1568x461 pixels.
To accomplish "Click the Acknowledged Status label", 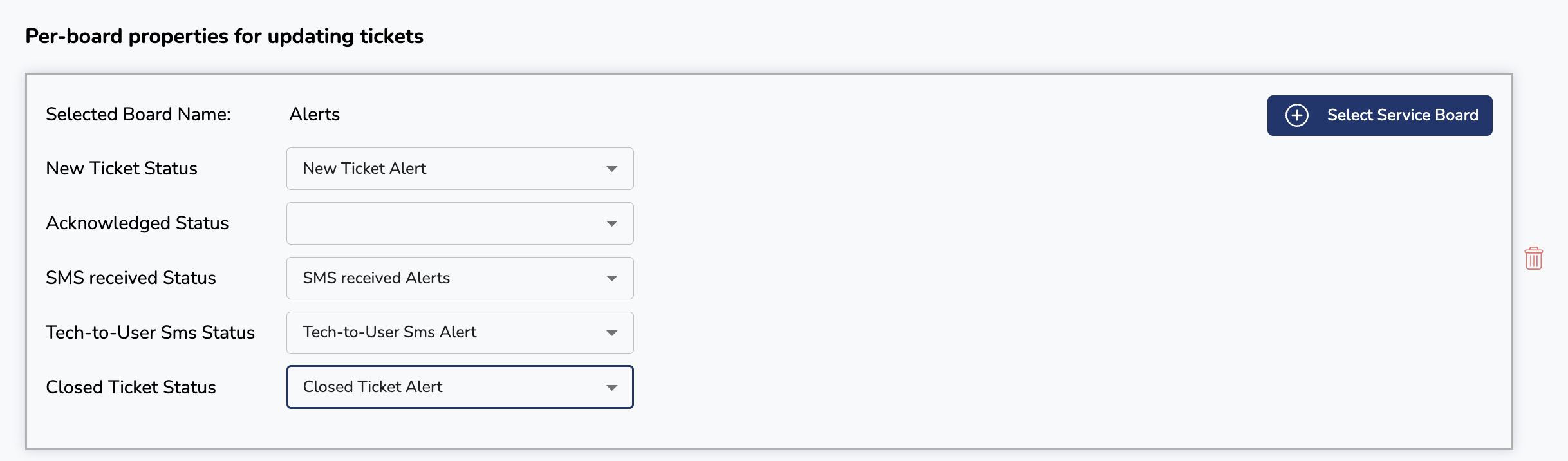I will coord(137,223).
